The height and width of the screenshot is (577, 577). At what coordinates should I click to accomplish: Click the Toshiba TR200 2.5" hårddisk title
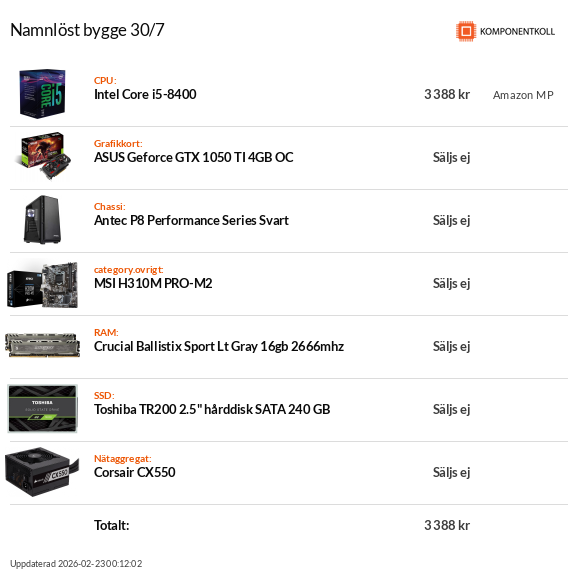(x=212, y=409)
